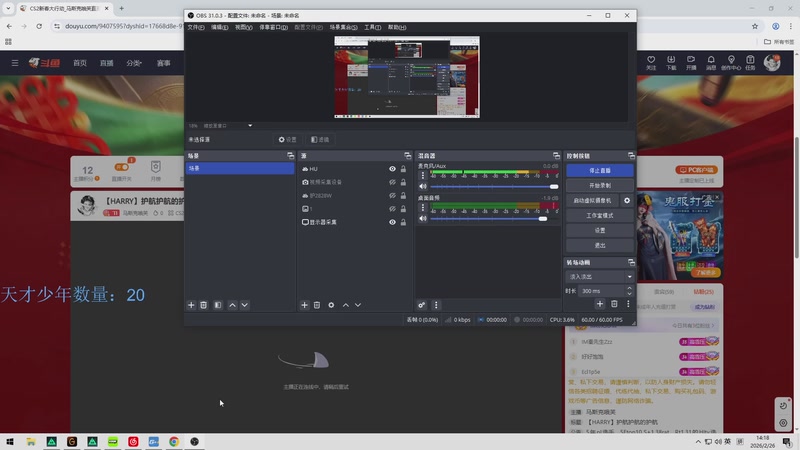Image resolution: width=800 pixels, height=450 pixels.
Task: Open source properties gear in the 源 panel toolbar
Action: click(x=331, y=305)
